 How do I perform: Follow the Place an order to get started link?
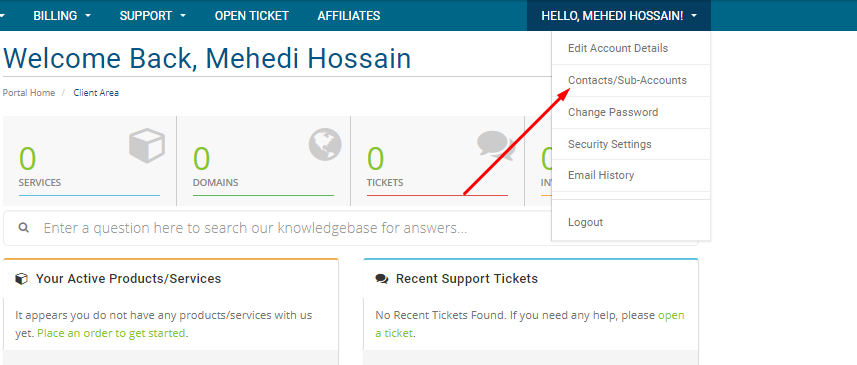111,333
